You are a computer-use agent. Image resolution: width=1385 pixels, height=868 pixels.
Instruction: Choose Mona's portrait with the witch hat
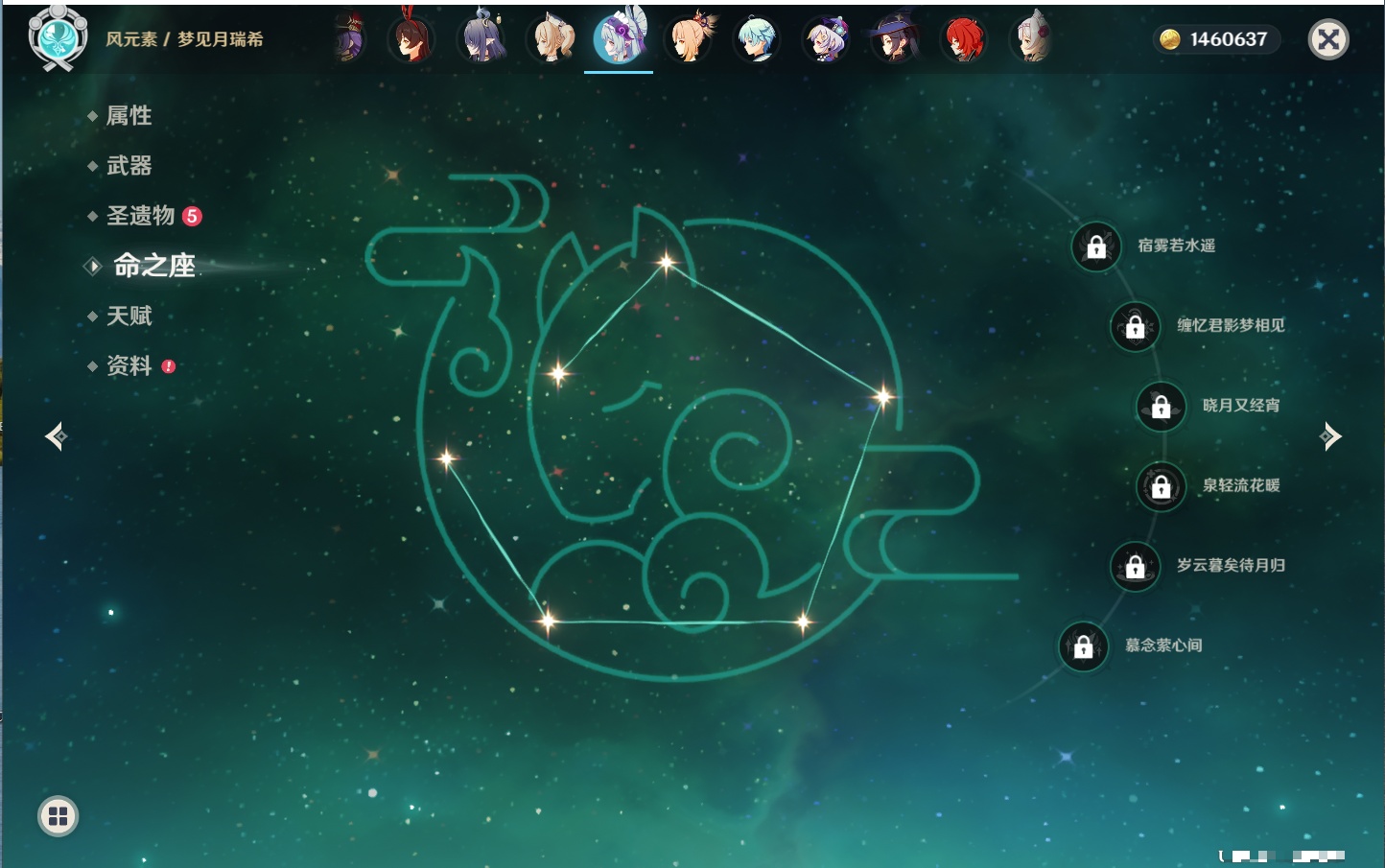click(x=895, y=39)
